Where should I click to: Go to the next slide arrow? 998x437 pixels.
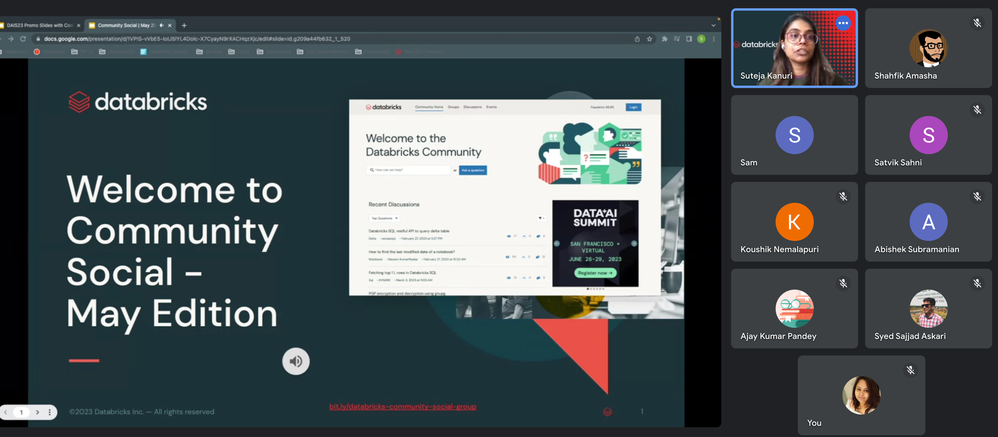point(37,412)
